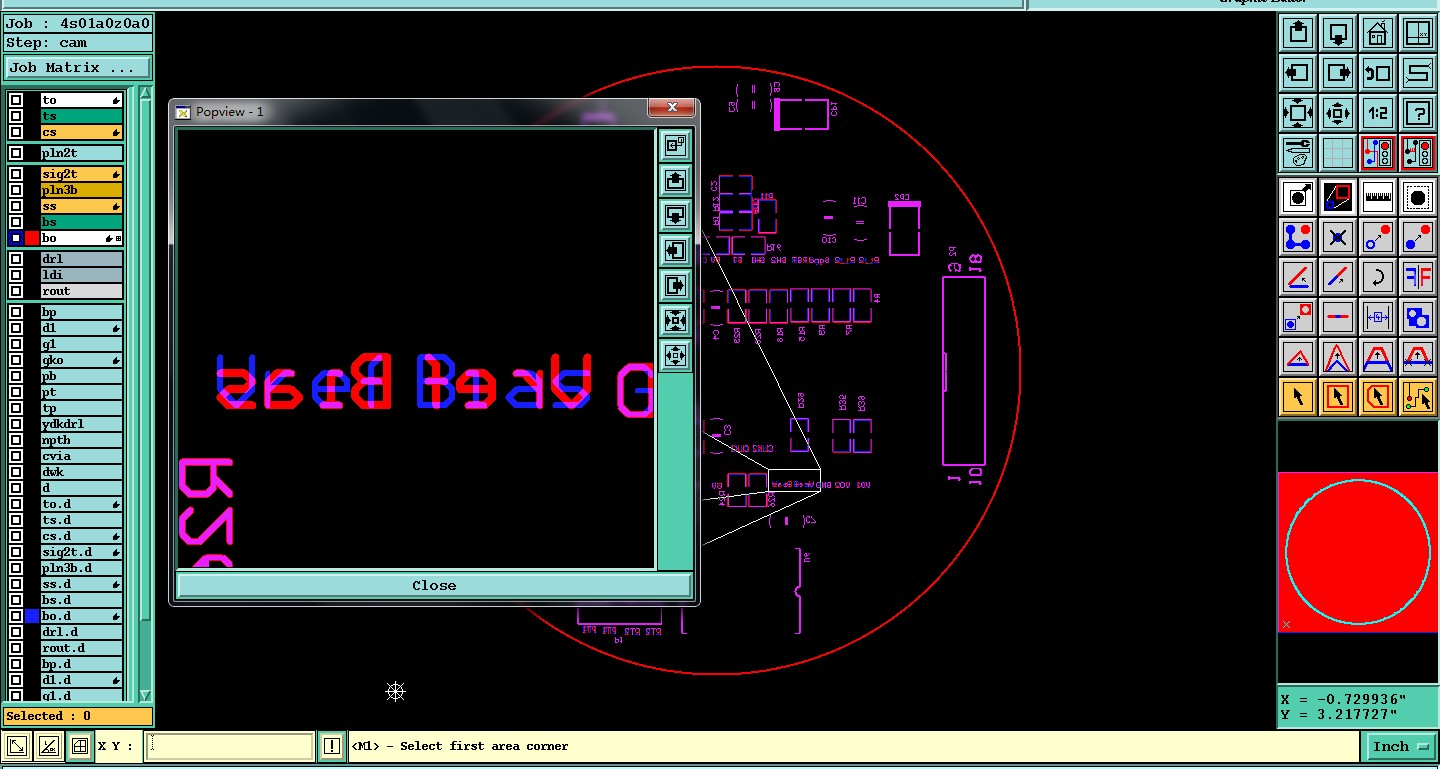Select layer name ldi
This screenshot has height=769, width=1440.
coord(81,275)
